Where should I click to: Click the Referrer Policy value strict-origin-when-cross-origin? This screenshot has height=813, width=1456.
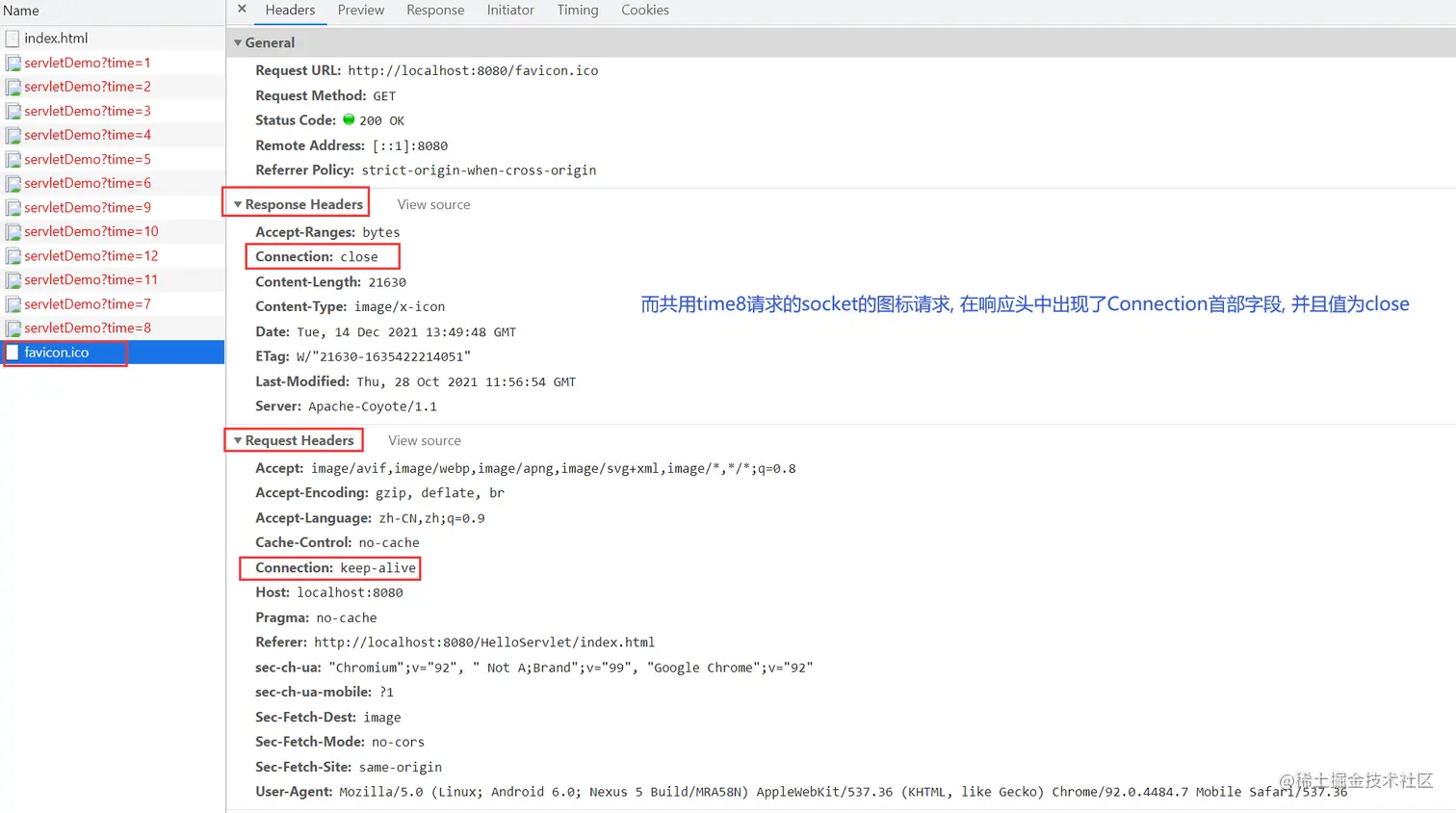point(479,170)
